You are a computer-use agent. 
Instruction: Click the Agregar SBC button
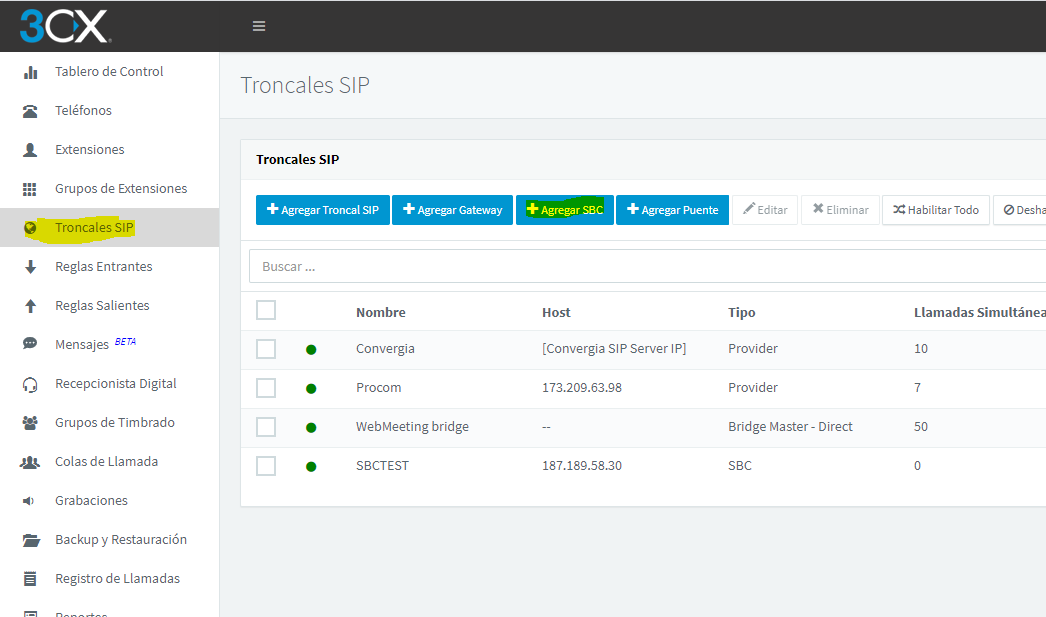pyautogui.click(x=565, y=209)
